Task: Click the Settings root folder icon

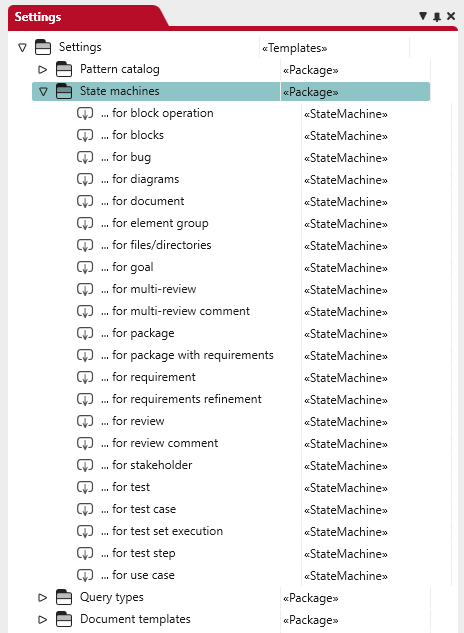Action: tap(43, 47)
